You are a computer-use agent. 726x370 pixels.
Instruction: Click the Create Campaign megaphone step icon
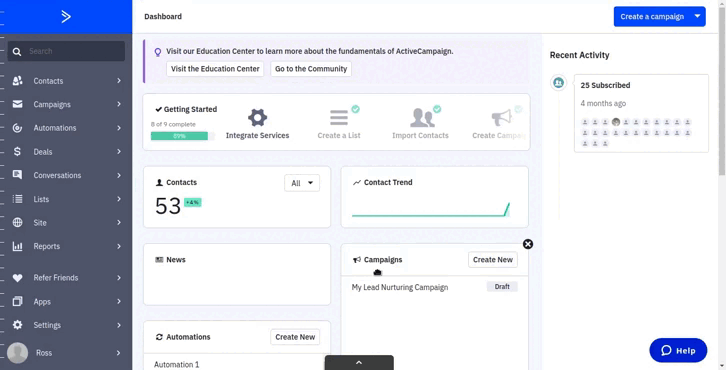coord(501,118)
